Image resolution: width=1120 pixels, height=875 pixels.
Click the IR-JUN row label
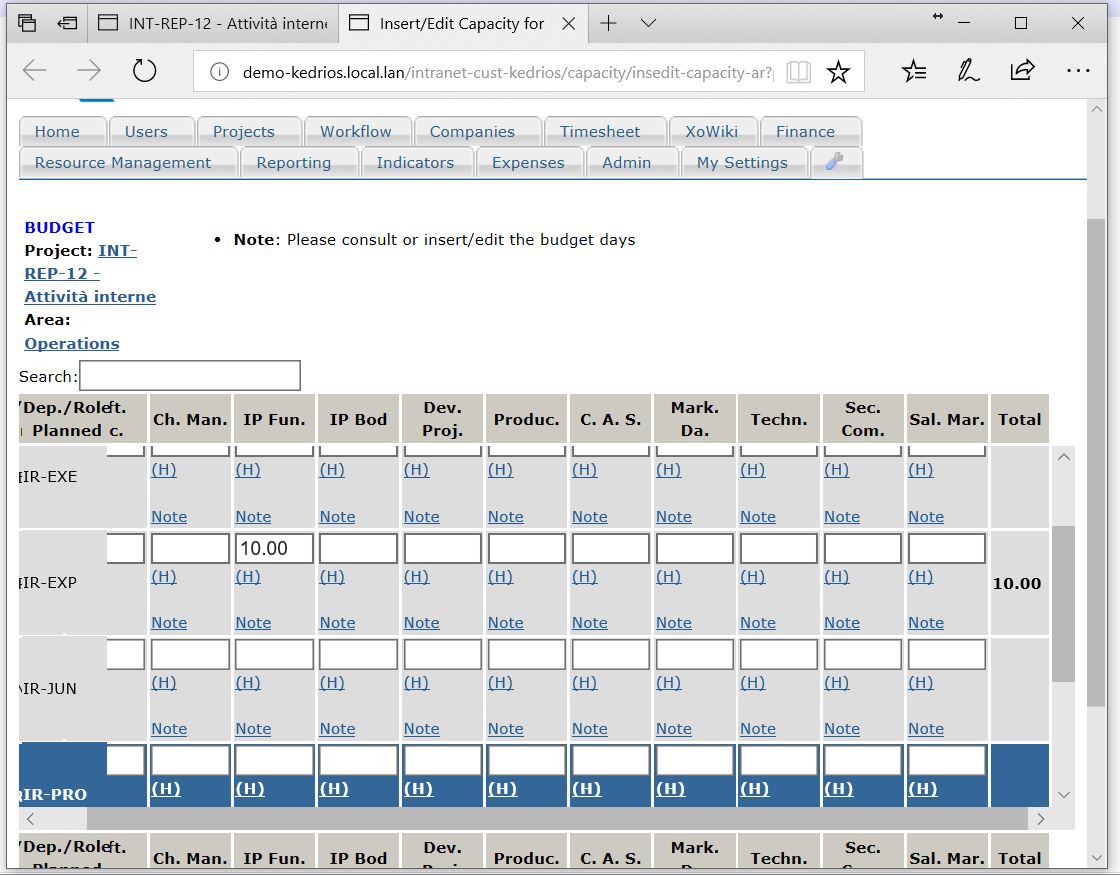point(48,689)
